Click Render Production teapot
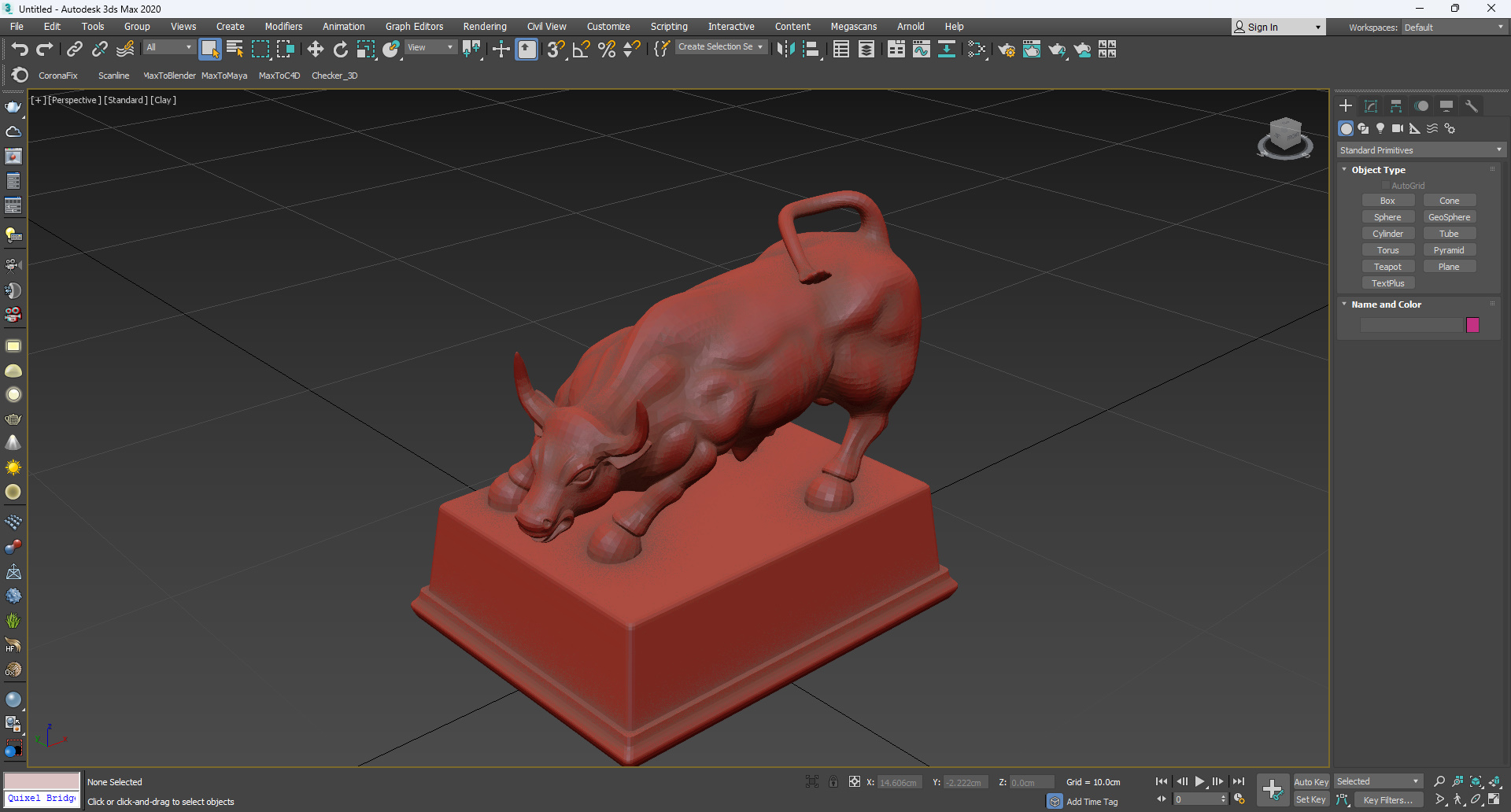Screen dimensions: 1511x812 pyautogui.click(x=1057, y=50)
